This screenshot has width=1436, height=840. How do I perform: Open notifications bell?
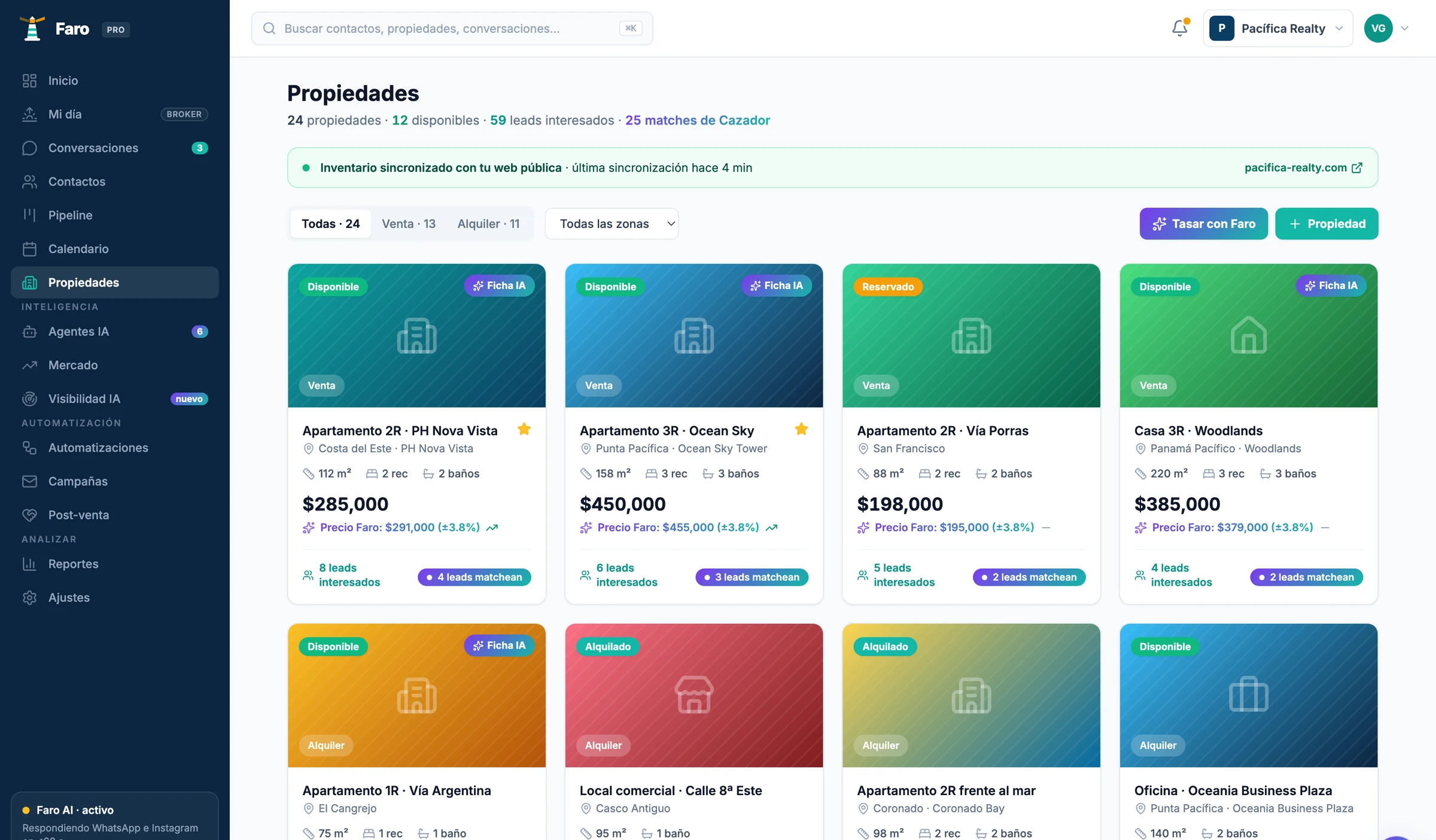[1179, 28]
